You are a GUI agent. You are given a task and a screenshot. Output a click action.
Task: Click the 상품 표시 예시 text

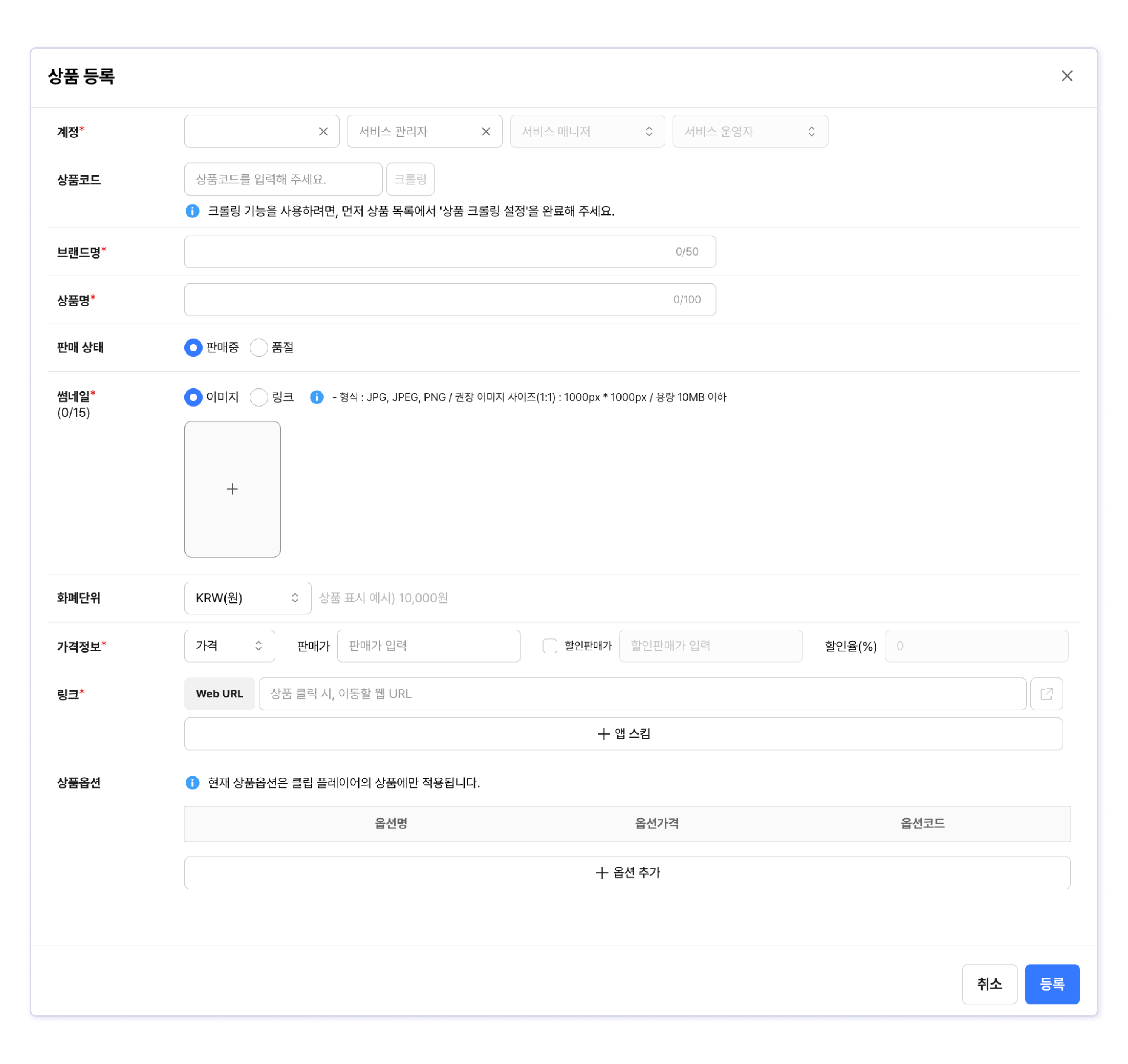(384, 598)
